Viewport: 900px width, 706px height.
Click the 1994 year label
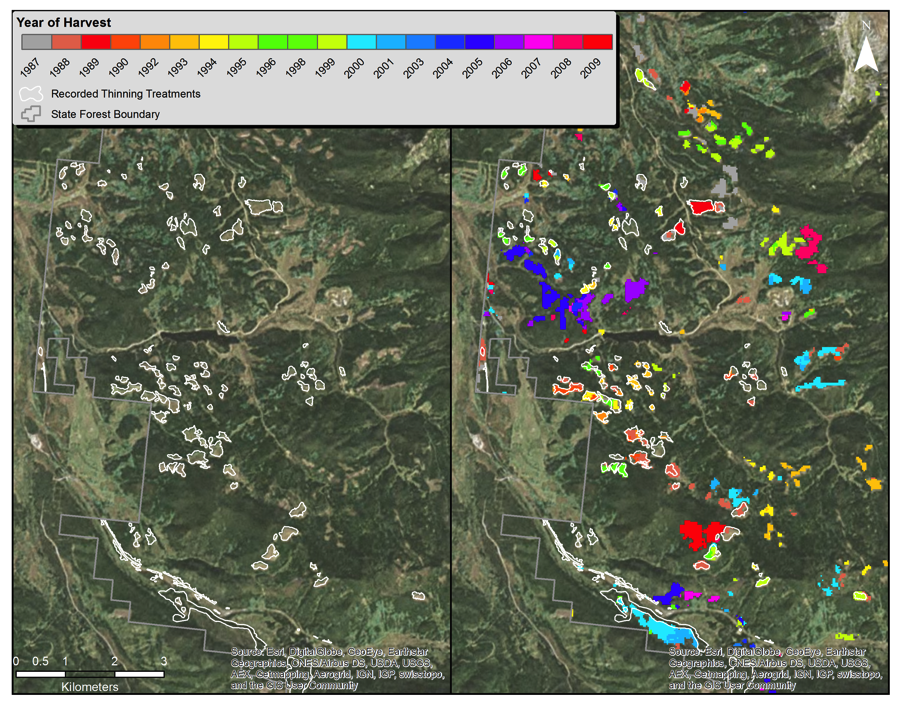tap(207, 67)
